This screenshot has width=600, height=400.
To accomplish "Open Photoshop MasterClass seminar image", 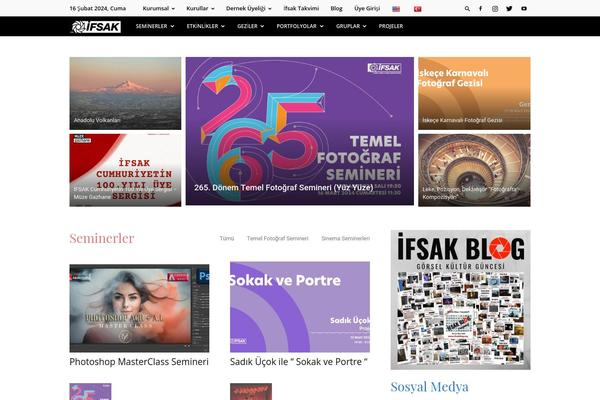I will pyautogui.click(x=139, y=308).
